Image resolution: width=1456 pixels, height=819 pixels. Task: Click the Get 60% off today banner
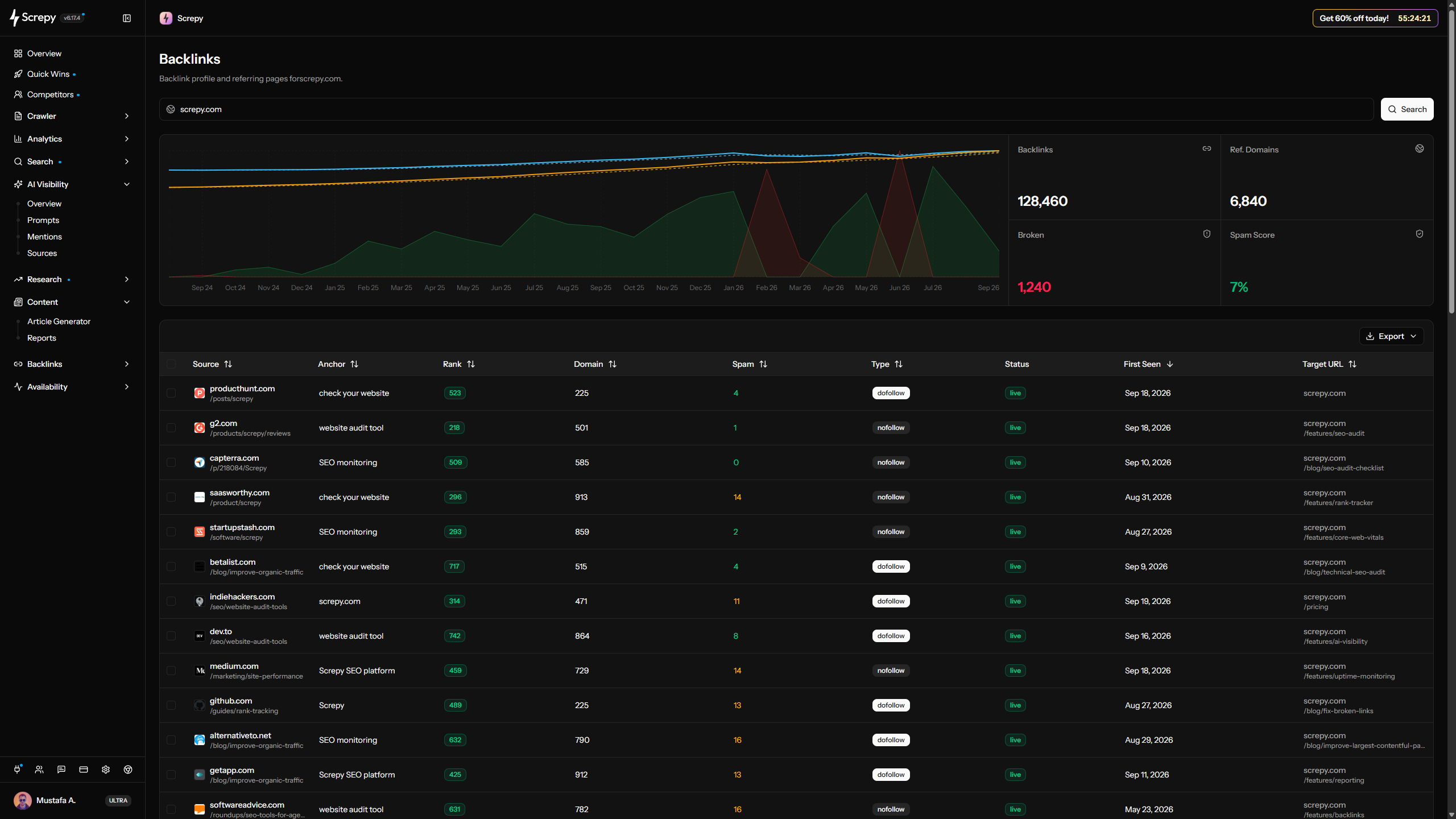[x=1375, y=18]
